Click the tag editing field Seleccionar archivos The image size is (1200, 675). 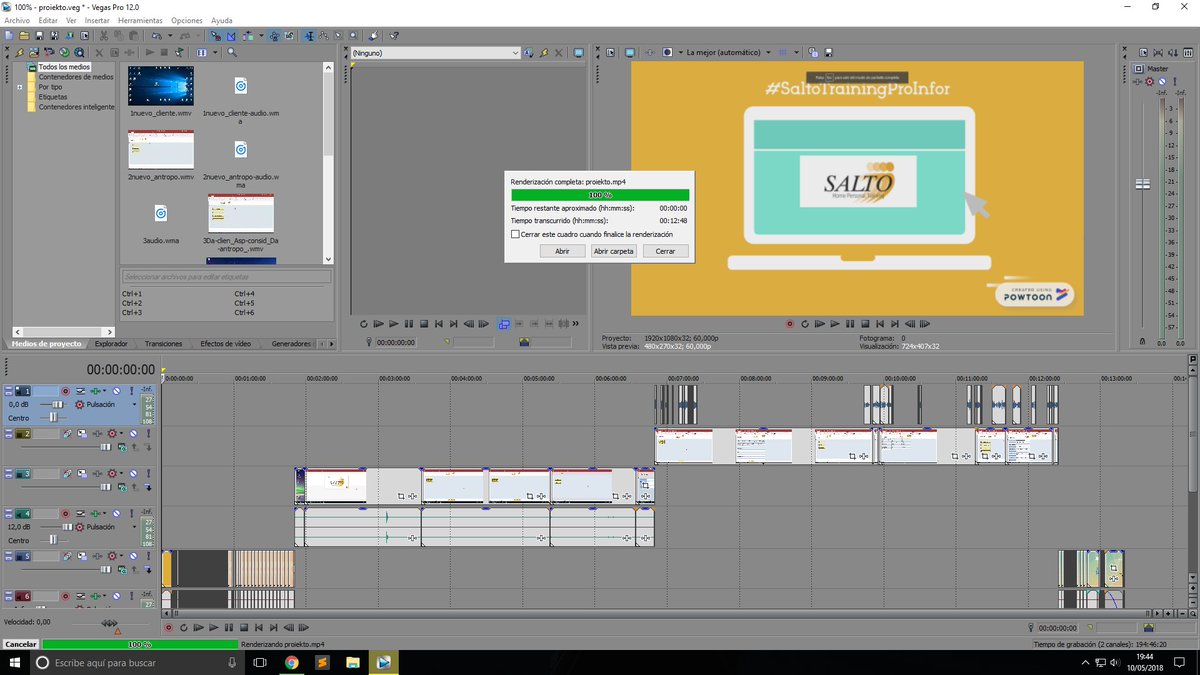227,276
